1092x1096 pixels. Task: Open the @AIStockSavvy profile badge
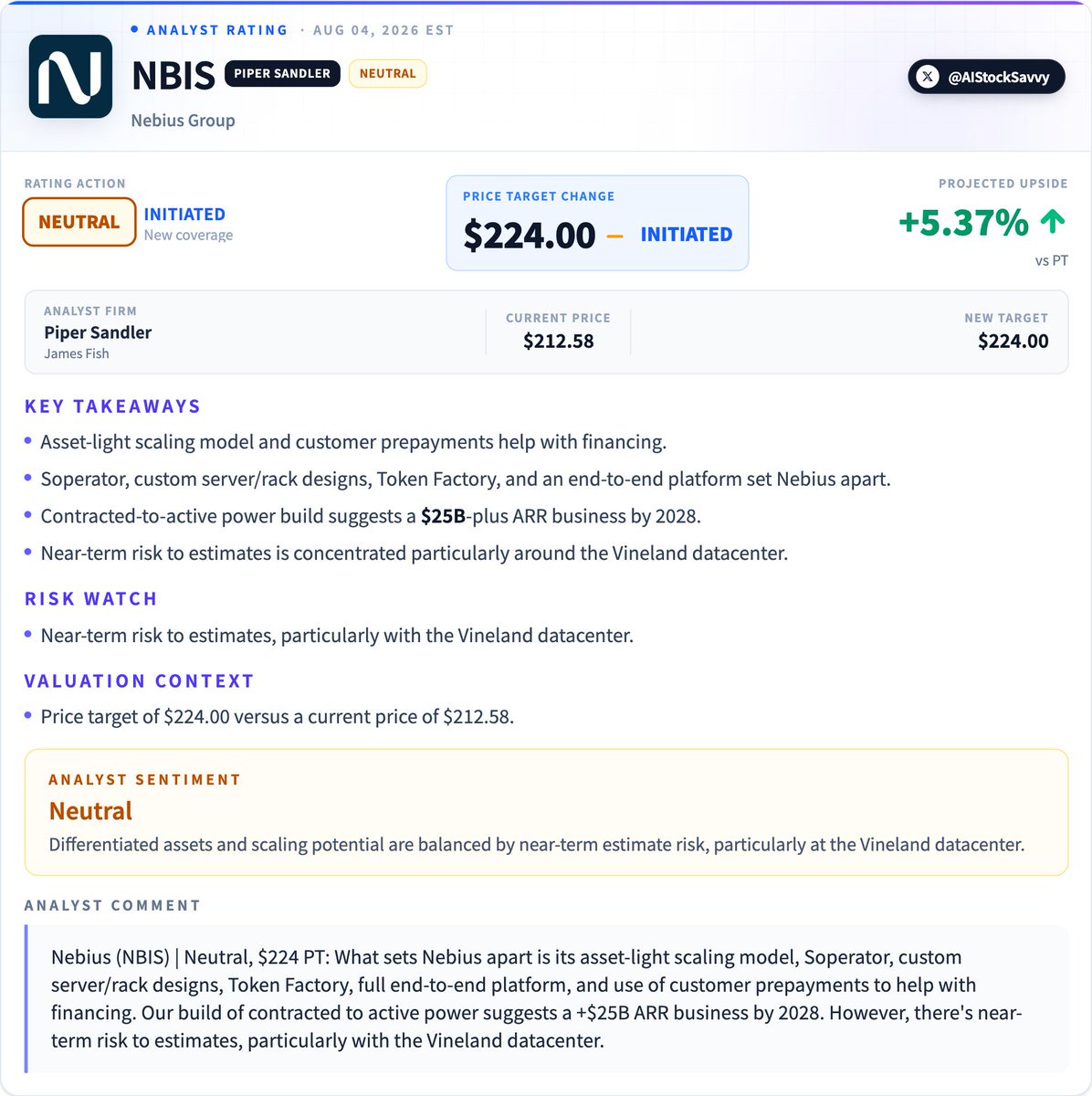click(x=986, y=77)
